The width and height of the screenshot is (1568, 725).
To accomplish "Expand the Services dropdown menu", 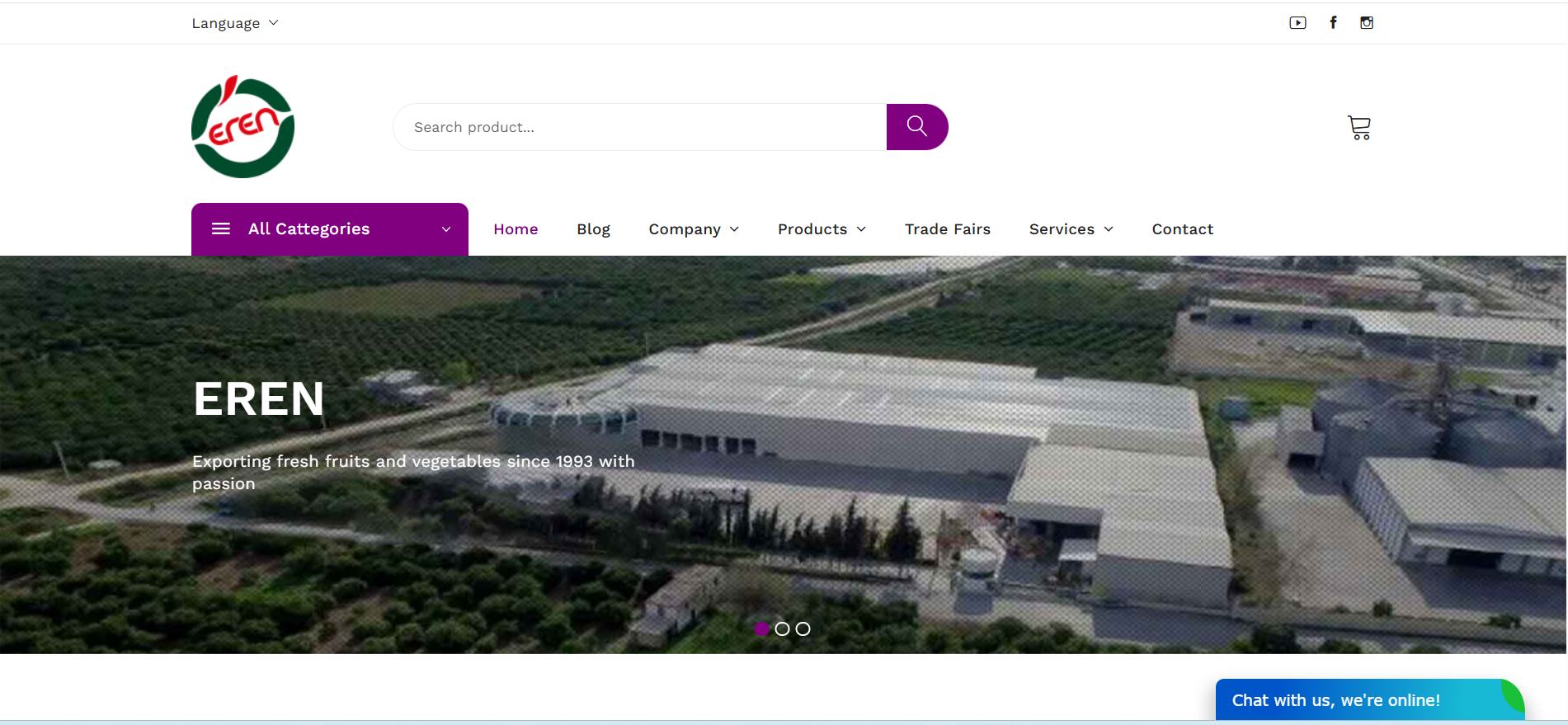I will click(x=1071, y=229).
